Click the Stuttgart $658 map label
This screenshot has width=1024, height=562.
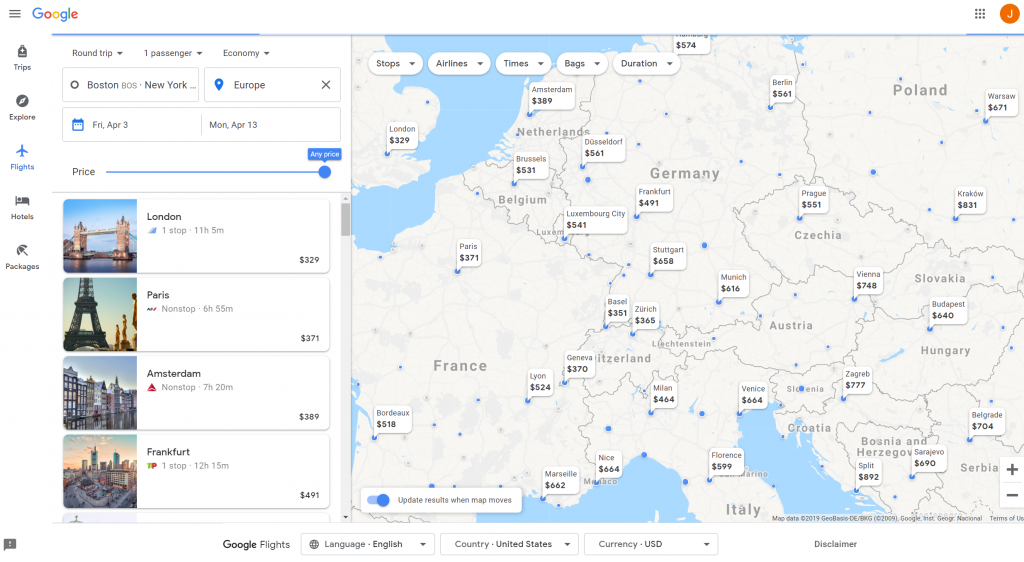point(668,255)
